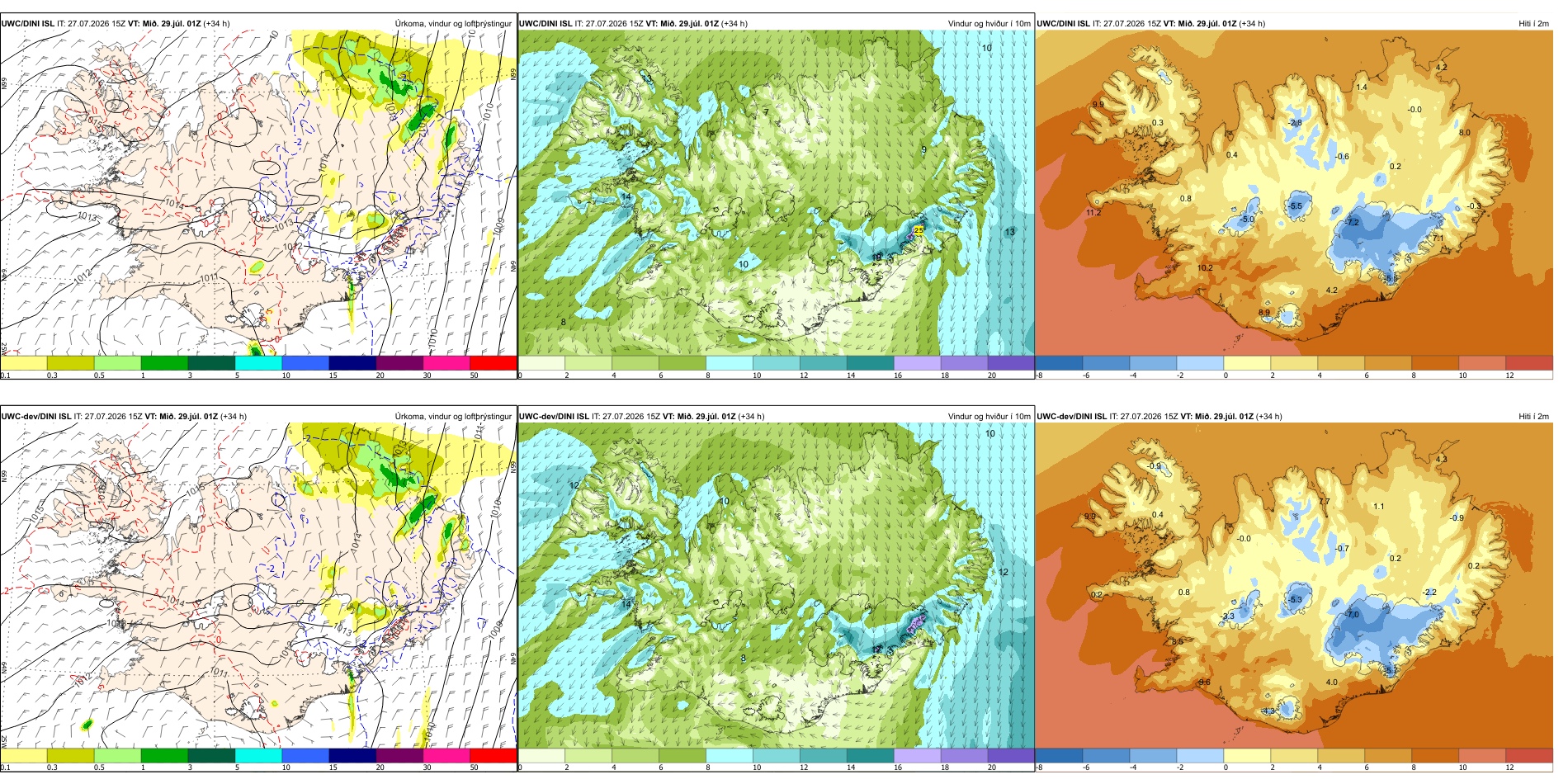Click the red 50 swatch in UWC/DINI precipitation legend

[x=494, y=363]
